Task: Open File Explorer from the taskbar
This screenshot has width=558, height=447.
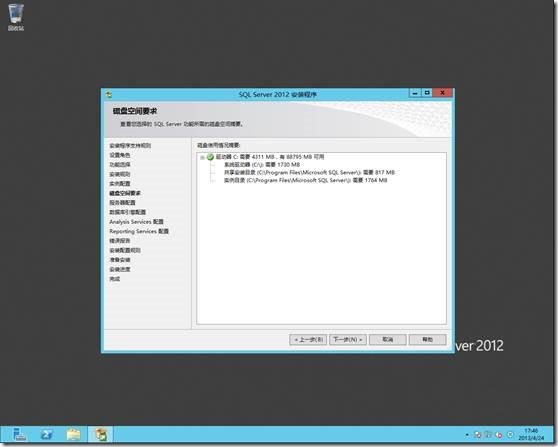Action: pyautogui.click(x=74, y=435)
